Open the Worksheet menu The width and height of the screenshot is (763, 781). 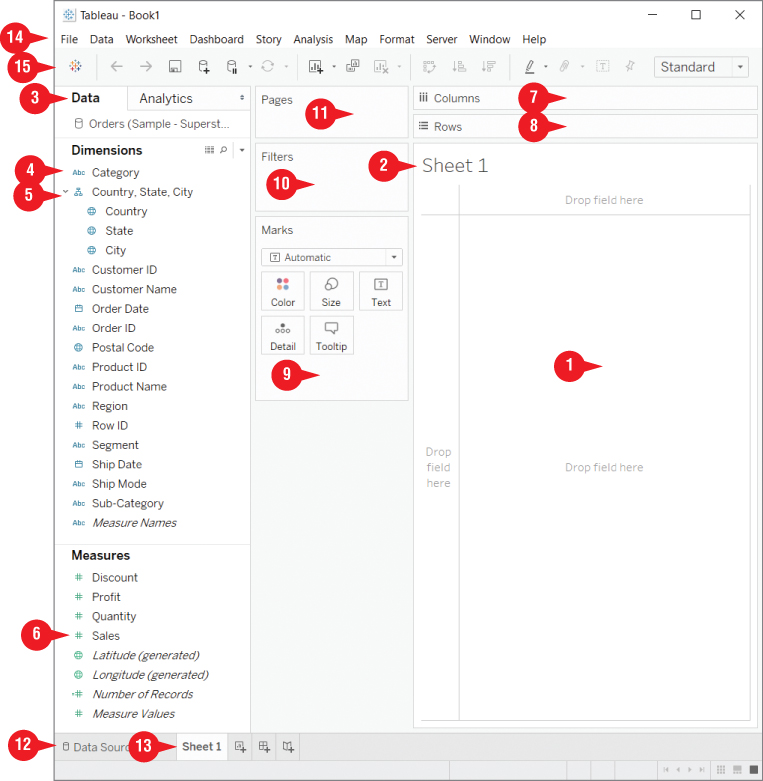pos(151,39)
